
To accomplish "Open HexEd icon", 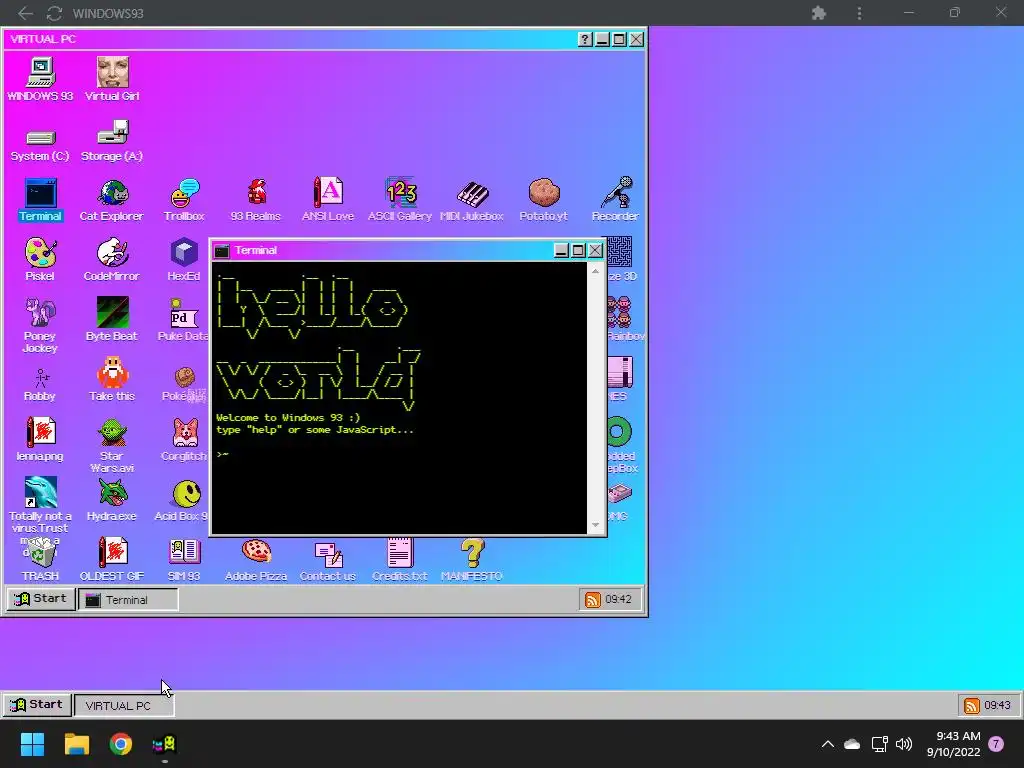I will click(184, 260).
